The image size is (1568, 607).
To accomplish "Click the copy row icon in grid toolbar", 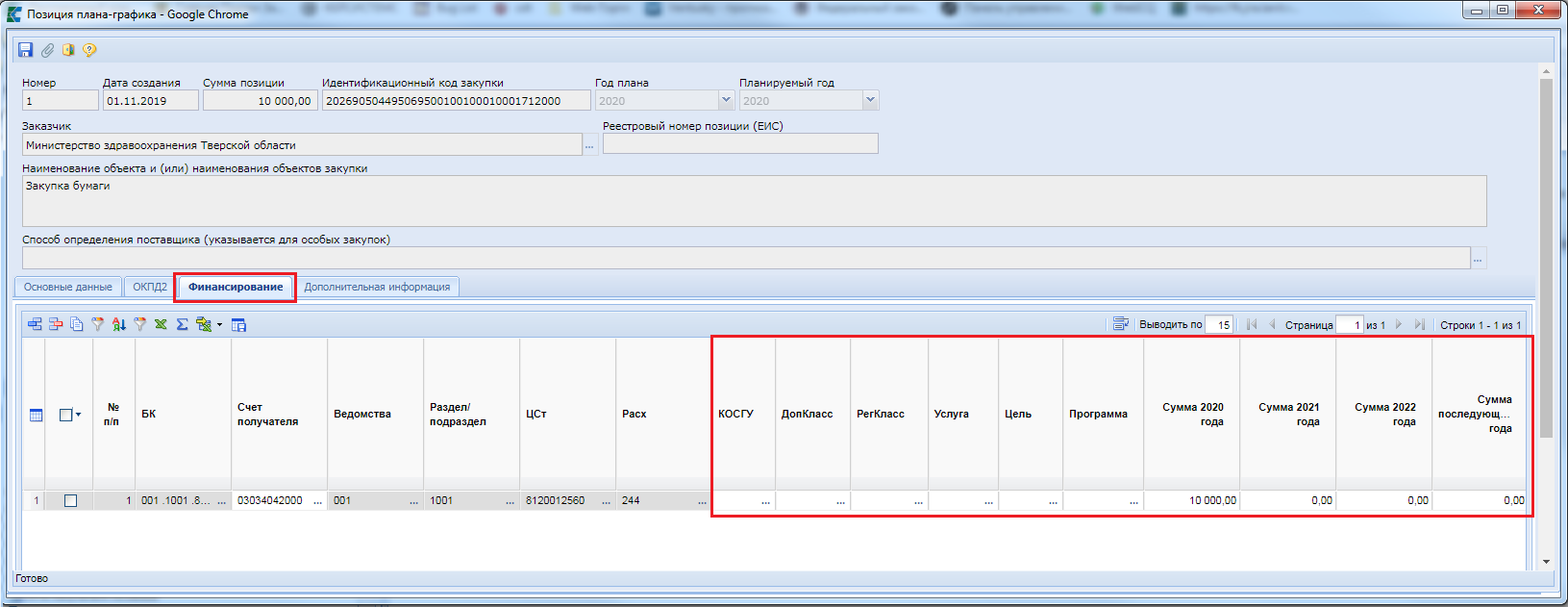I will pos(77,324).
